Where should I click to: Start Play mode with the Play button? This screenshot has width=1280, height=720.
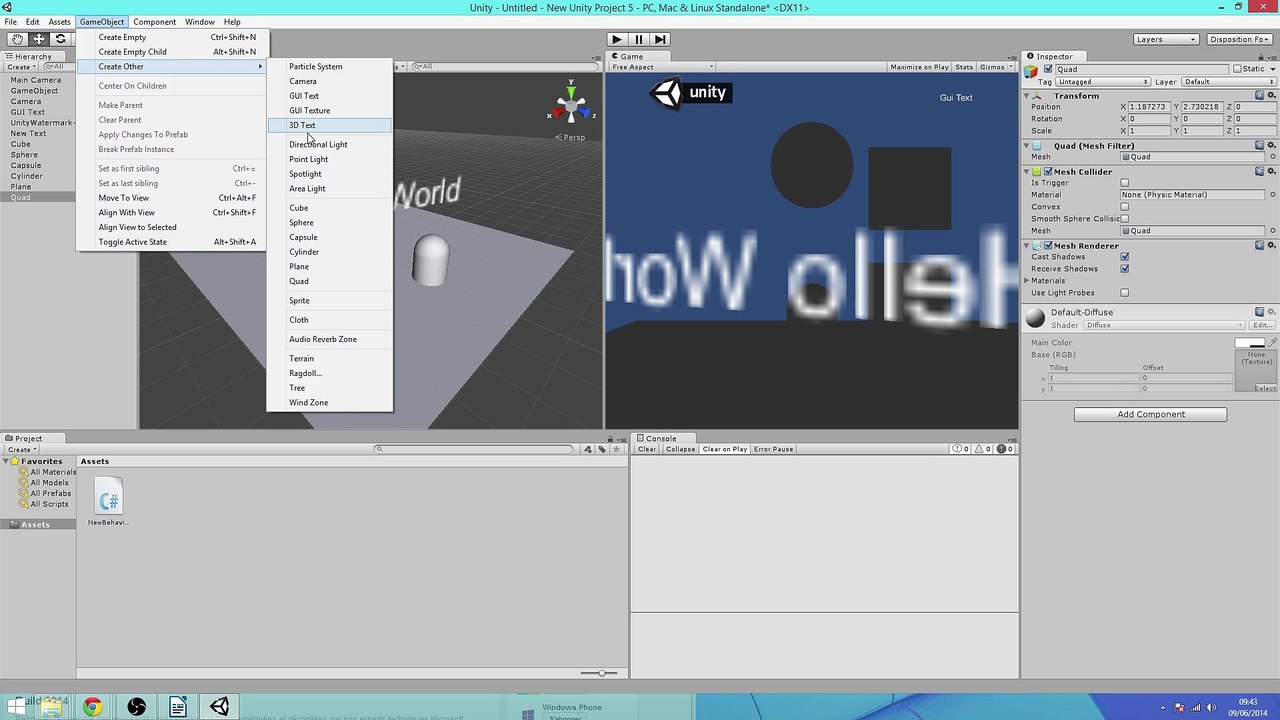pos(617,39)
